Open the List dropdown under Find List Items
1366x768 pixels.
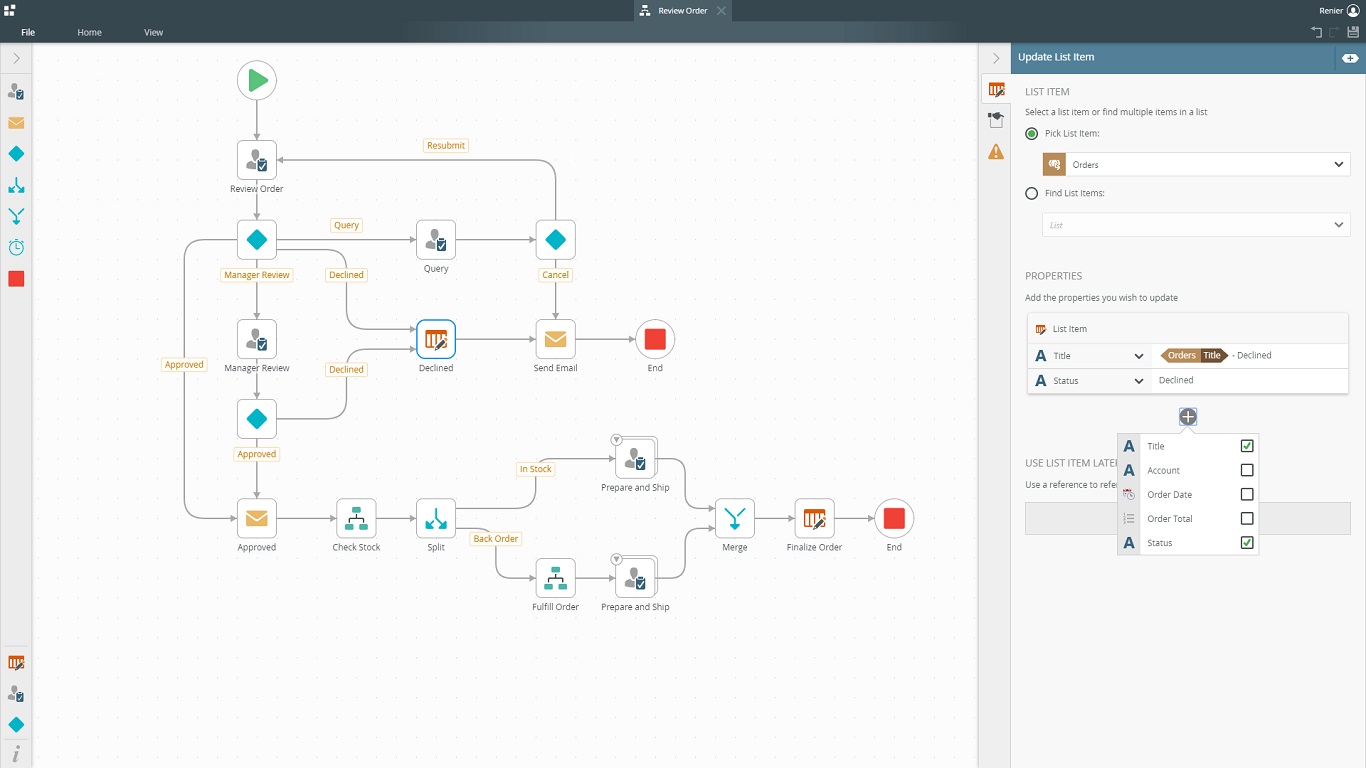pyautogui.click(x=1196, y=225)
